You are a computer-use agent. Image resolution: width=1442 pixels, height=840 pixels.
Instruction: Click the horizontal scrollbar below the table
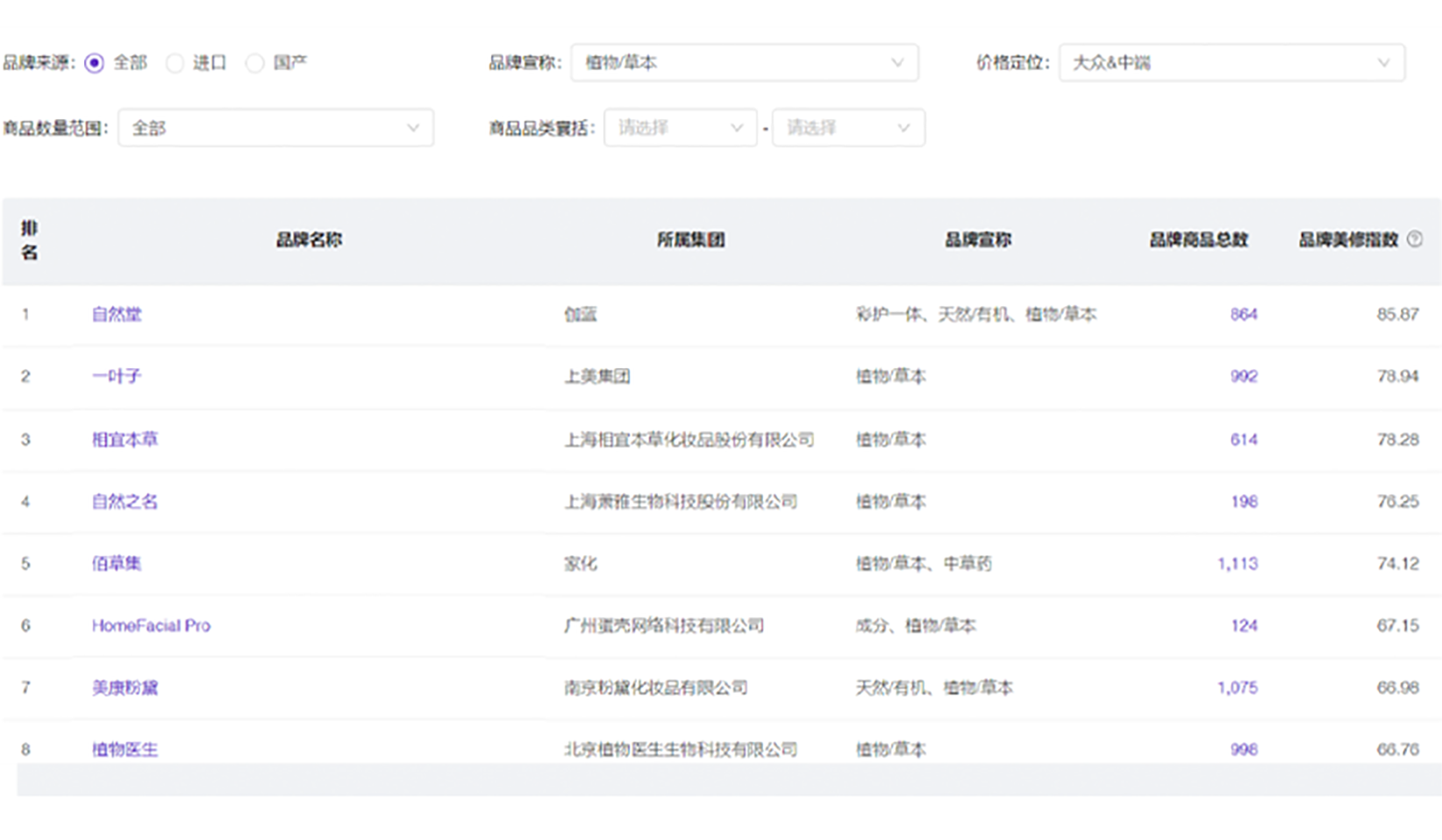point(728,779)
